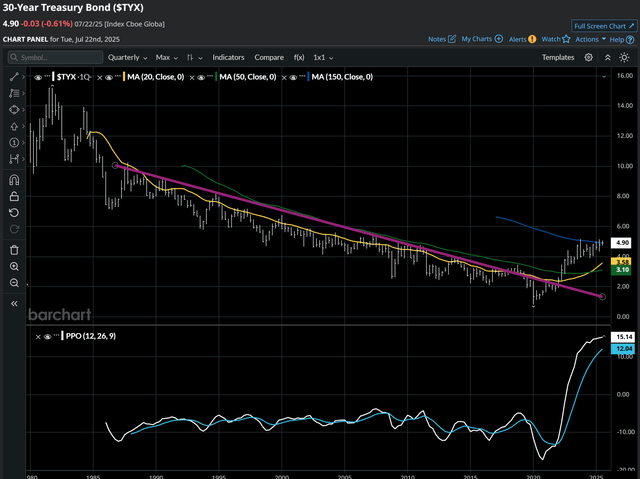640x479 pixels.
Task: Expand the up-arrow marker tool's chevron submenu
Action: point(24,126)
